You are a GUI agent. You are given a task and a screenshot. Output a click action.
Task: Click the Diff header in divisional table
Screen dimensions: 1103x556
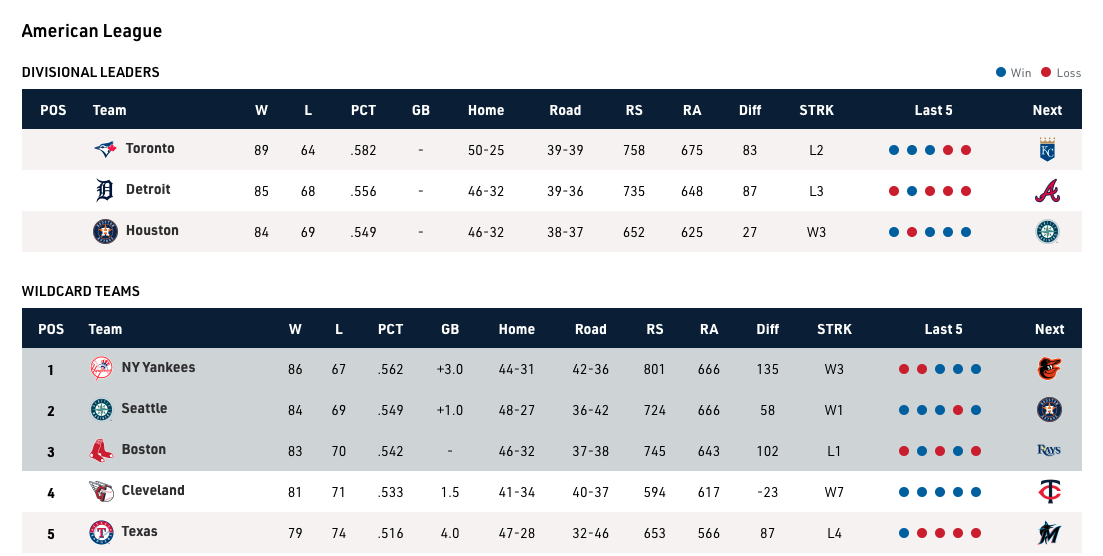click(750, 110)
